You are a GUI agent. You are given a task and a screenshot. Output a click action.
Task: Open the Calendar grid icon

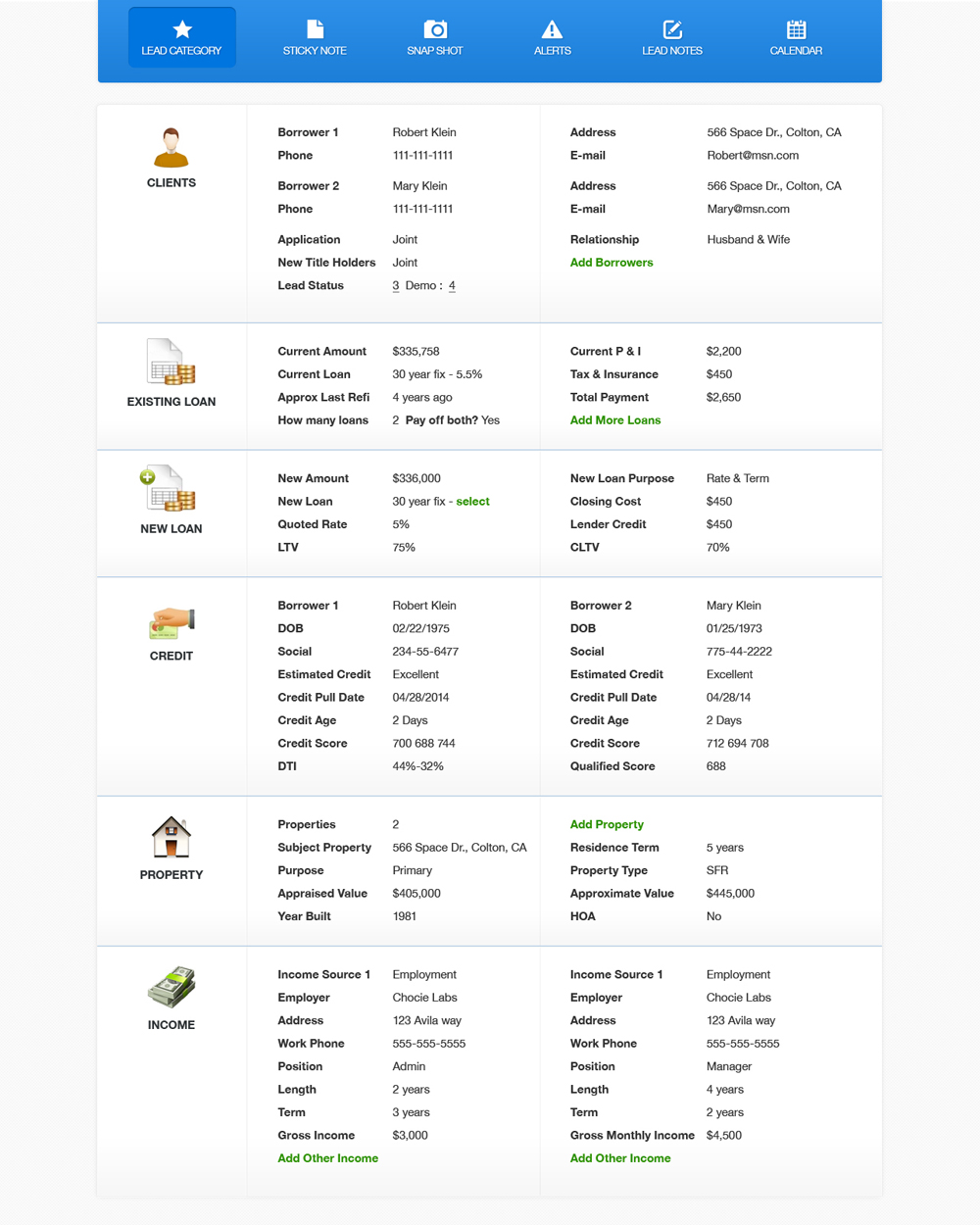[796, 29]
